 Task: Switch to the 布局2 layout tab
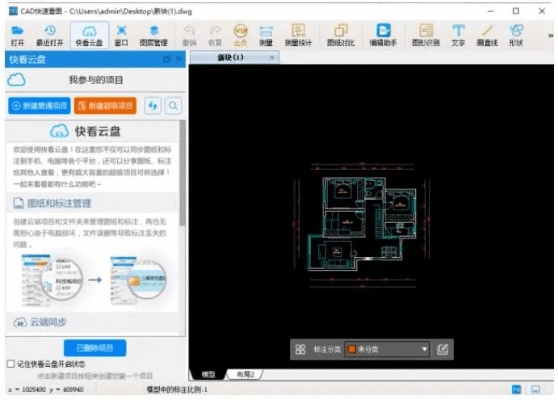tap(246, 374)
